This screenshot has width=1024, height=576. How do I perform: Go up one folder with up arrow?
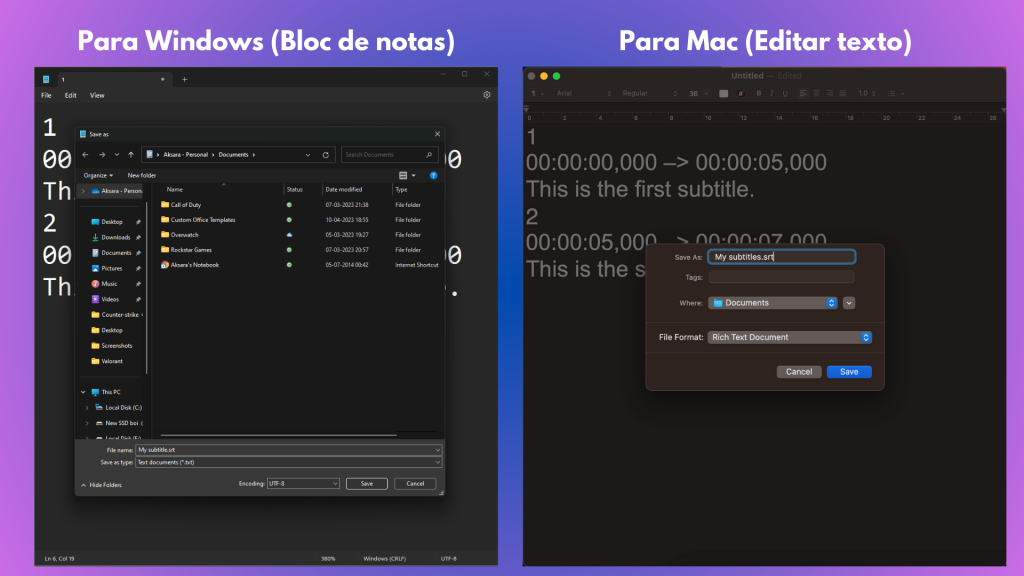(x=131, y=155)
